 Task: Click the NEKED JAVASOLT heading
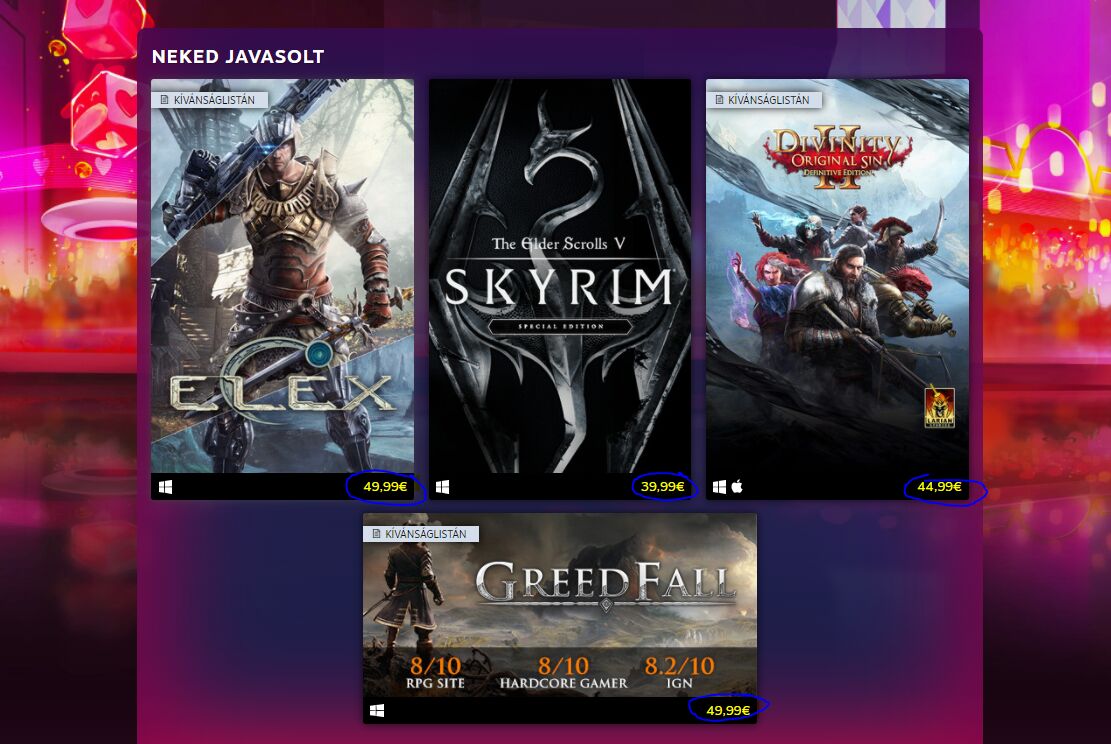point(238,57)
